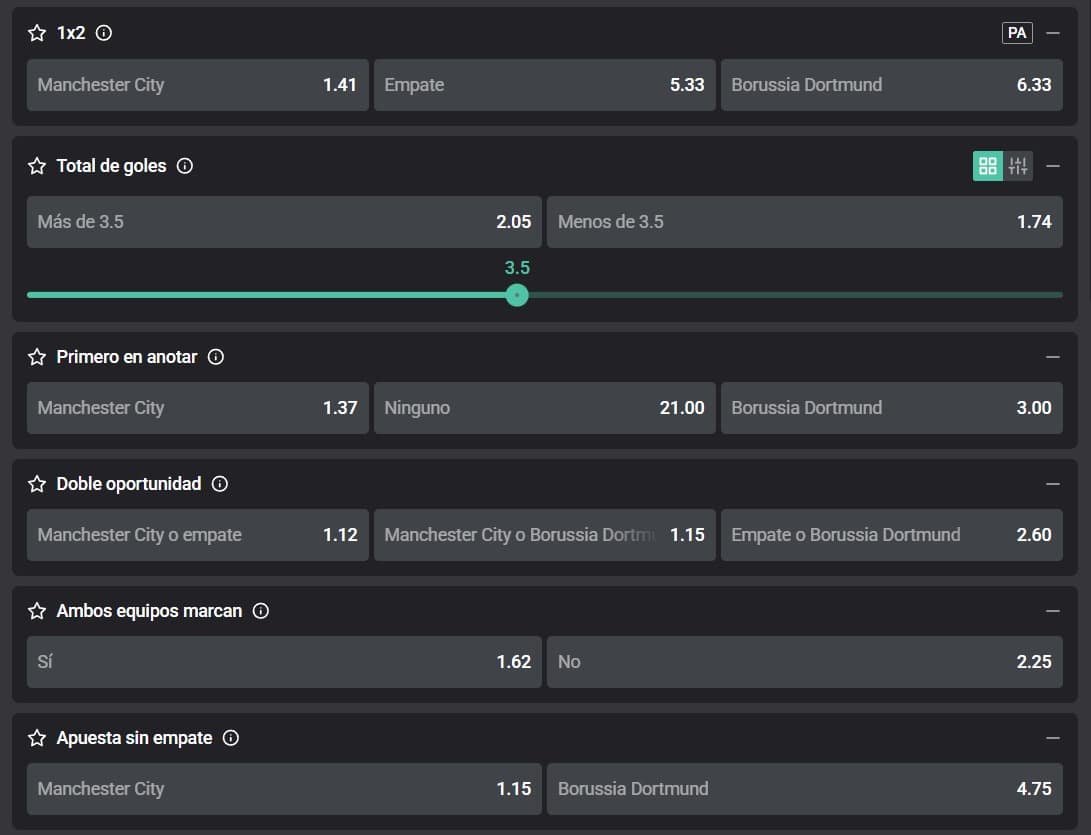Viewport: 1091px width, 835px height.
Task: Open info icon for Apuesta sin empate
Action: point(231,738)
